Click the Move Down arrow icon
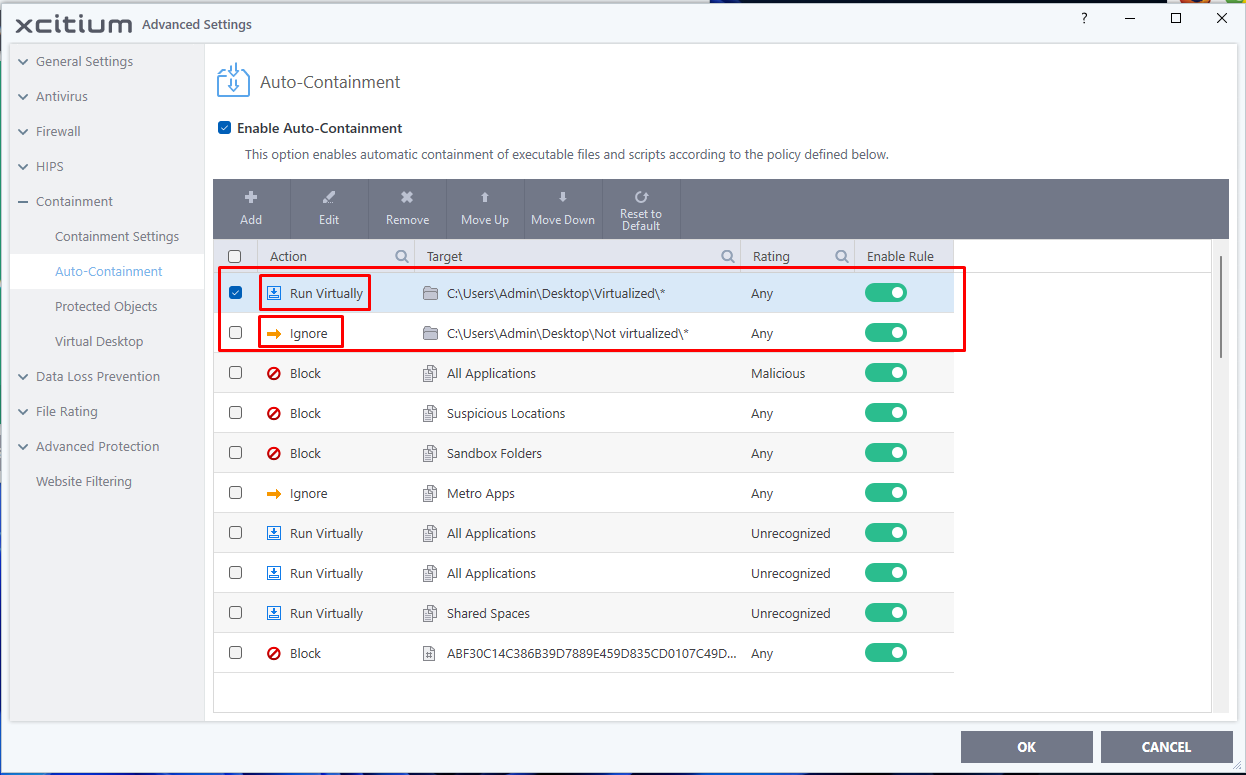Image resolution: width=1246 pixels, height=775 pixels. 563,198
